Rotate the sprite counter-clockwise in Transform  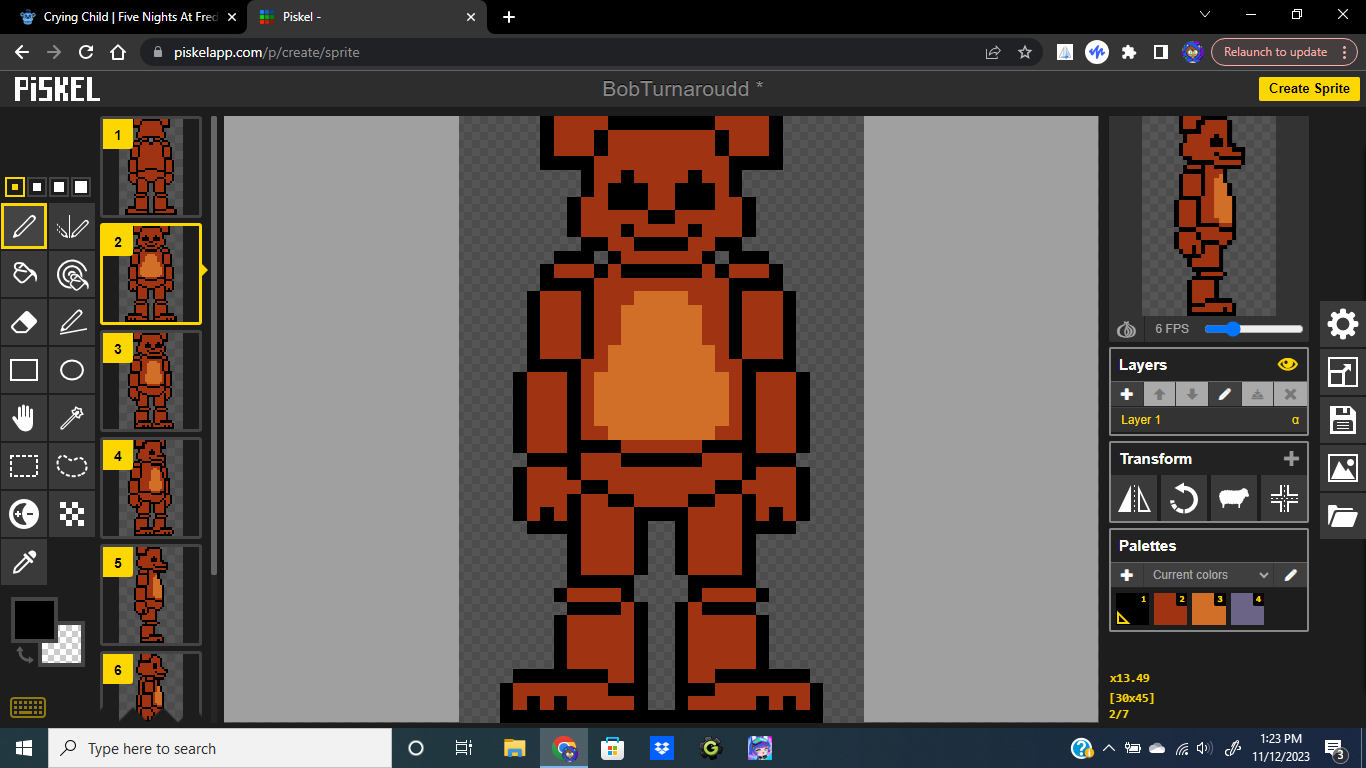coord(1184,497)
